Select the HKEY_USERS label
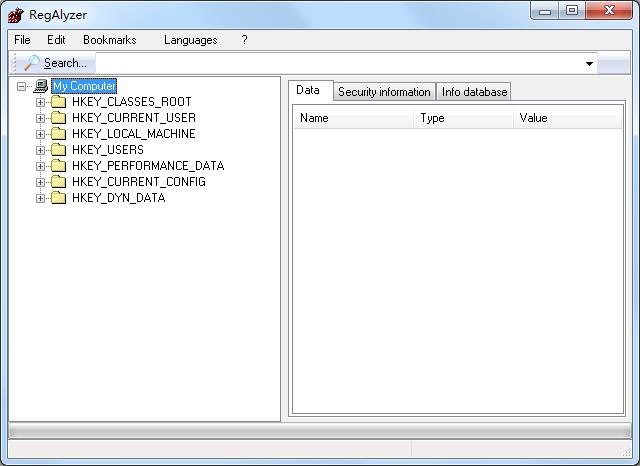 (108, 150)
